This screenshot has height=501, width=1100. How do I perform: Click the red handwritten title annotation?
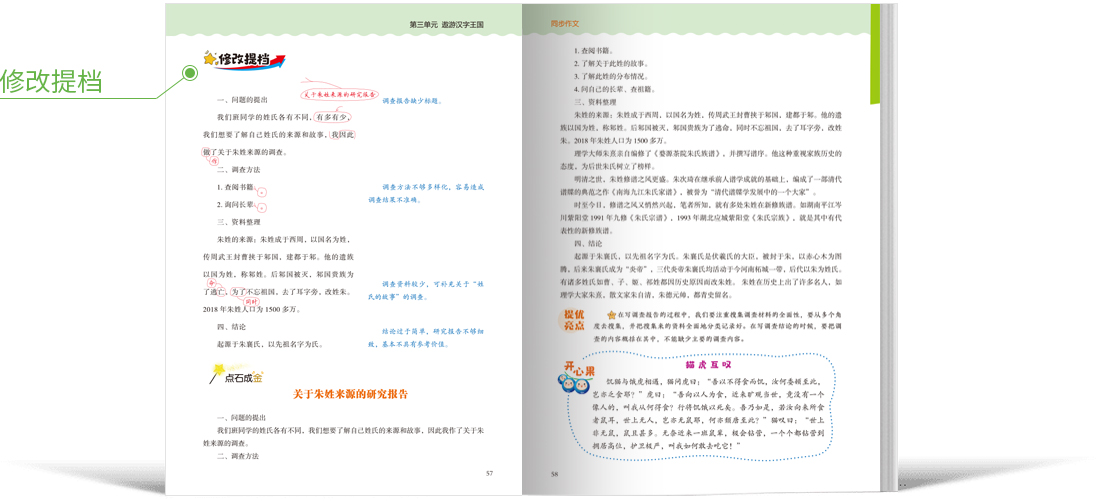coord(340,93)
